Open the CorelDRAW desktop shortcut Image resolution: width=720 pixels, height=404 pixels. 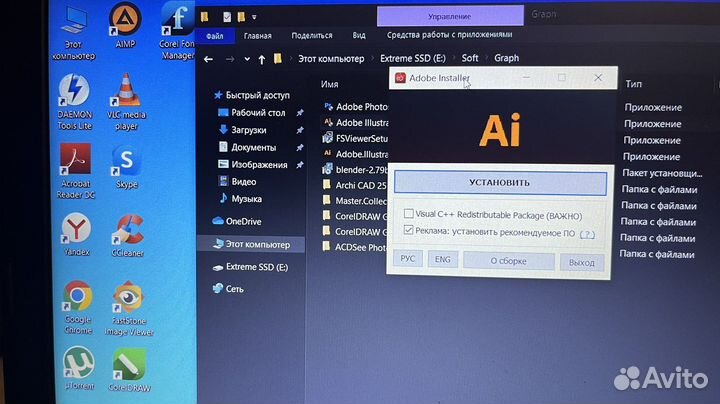[x=129, y=370]
